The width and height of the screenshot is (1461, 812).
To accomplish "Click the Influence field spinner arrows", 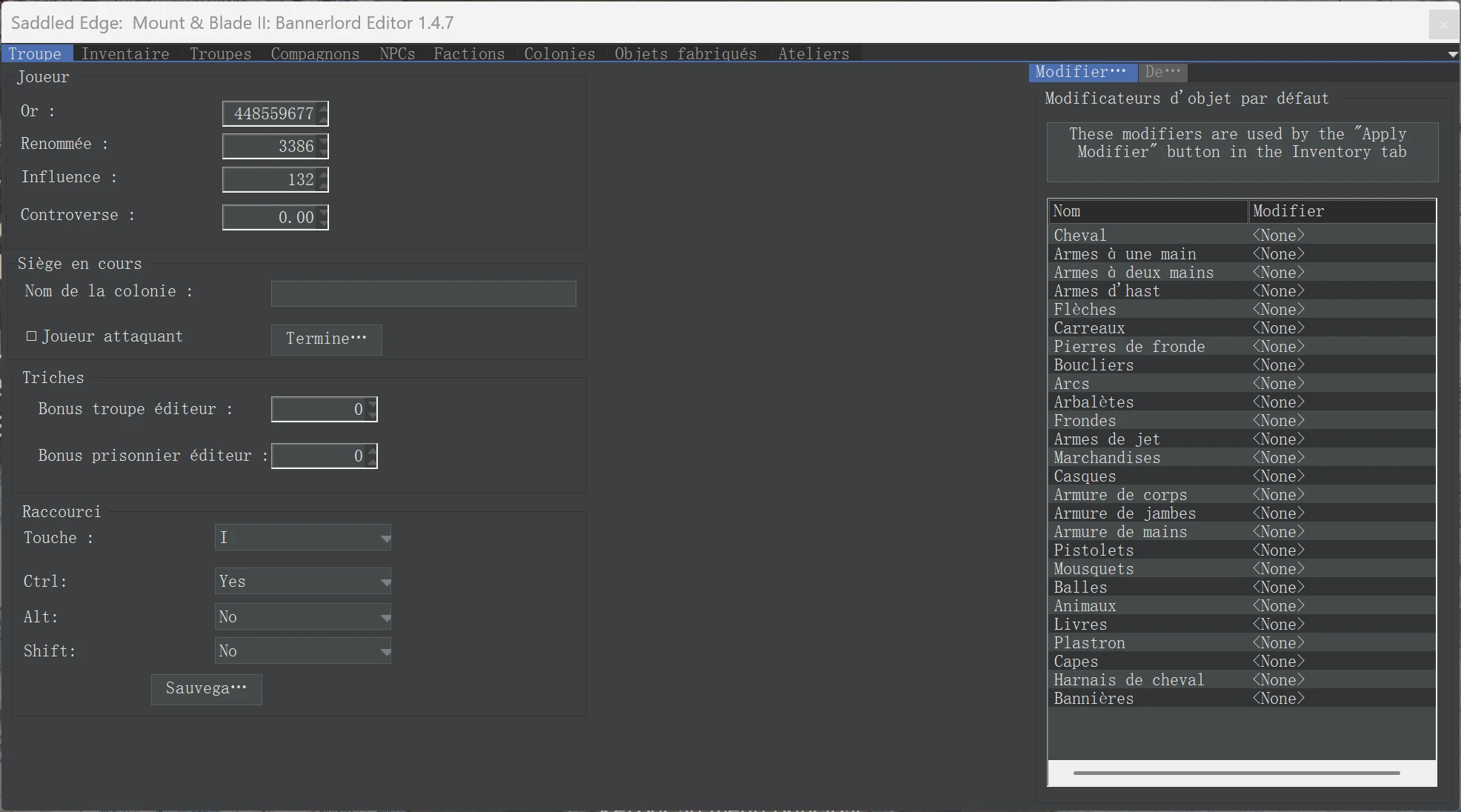I will (x=323, y=179).
